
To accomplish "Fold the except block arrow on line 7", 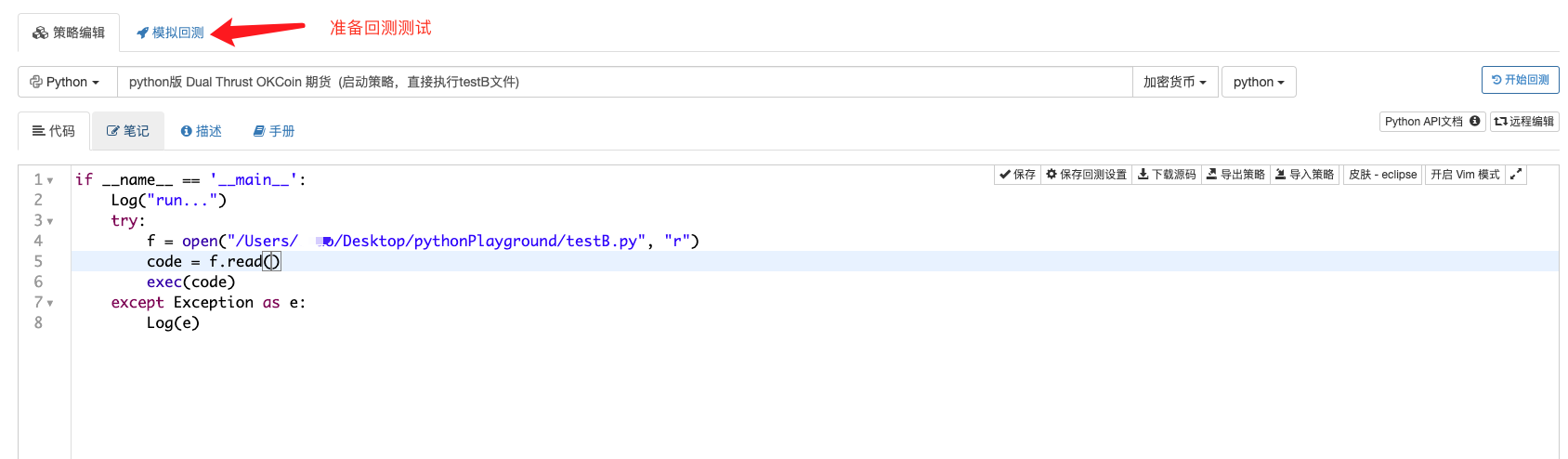I will tap(50, 304).
